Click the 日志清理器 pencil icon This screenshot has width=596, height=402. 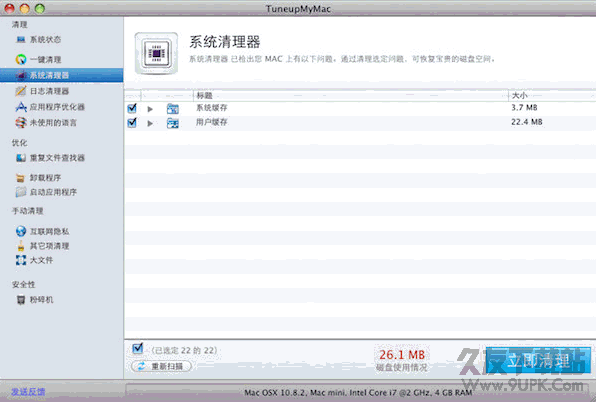21,91
